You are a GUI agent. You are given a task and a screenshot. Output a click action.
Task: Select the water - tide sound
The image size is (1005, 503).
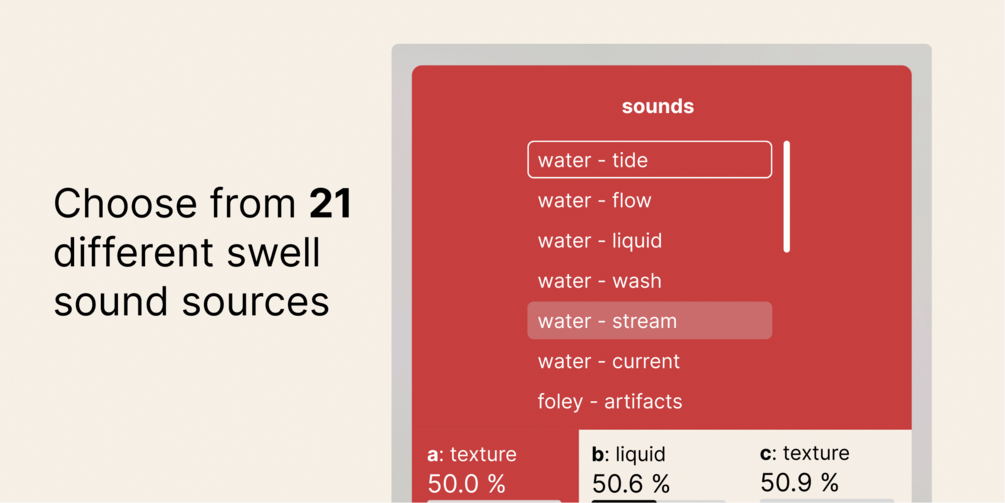click(649, 160)
